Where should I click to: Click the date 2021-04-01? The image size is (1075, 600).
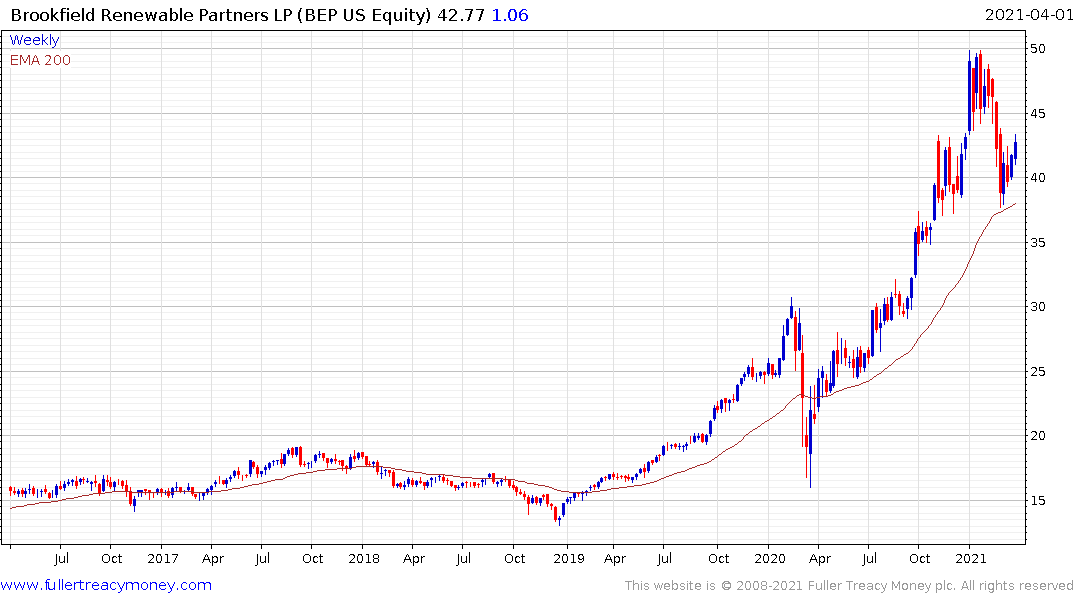coord(1029,15)
